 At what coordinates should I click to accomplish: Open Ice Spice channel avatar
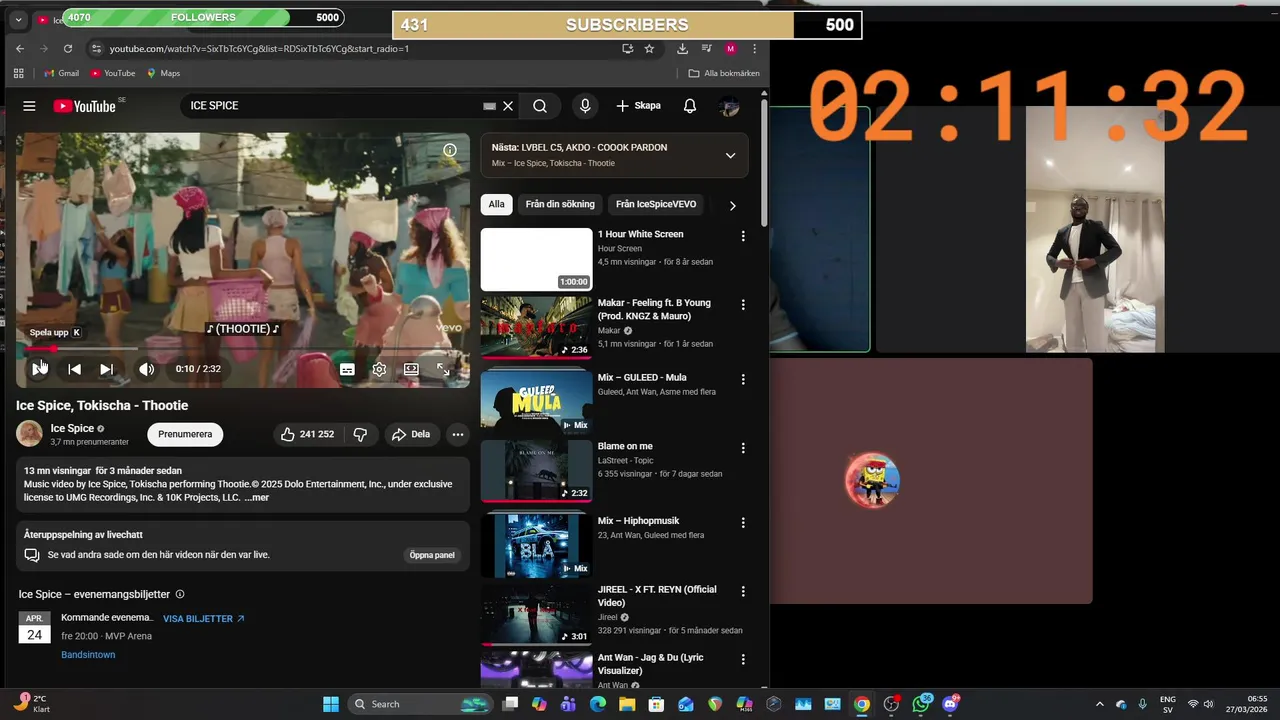[x=29, y=434]
